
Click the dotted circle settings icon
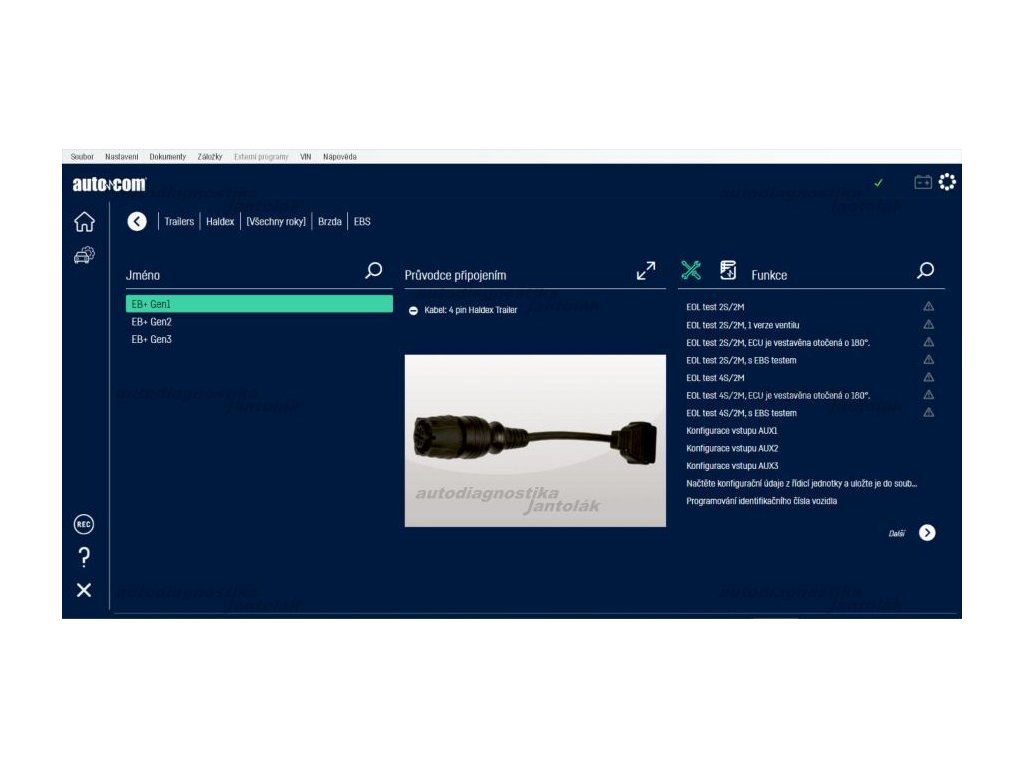pos(947,182)
